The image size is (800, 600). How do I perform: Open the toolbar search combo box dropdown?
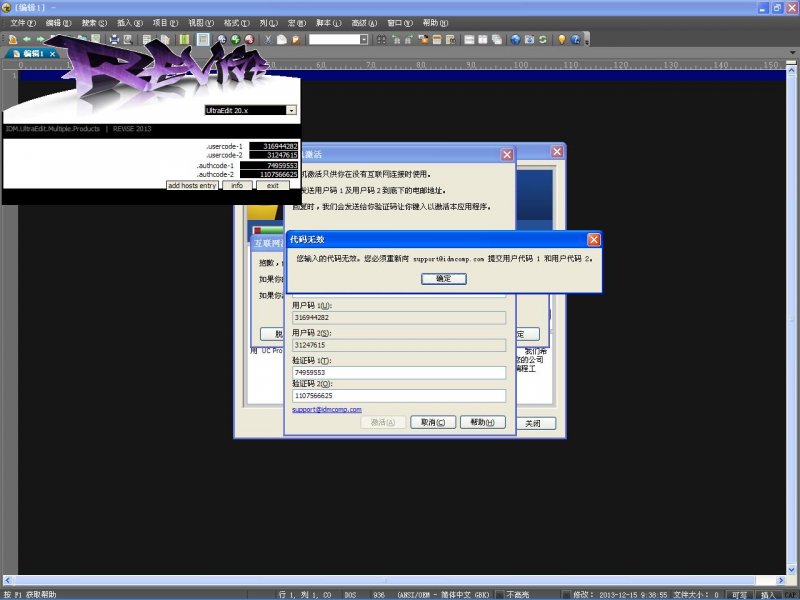pos(364,39)
